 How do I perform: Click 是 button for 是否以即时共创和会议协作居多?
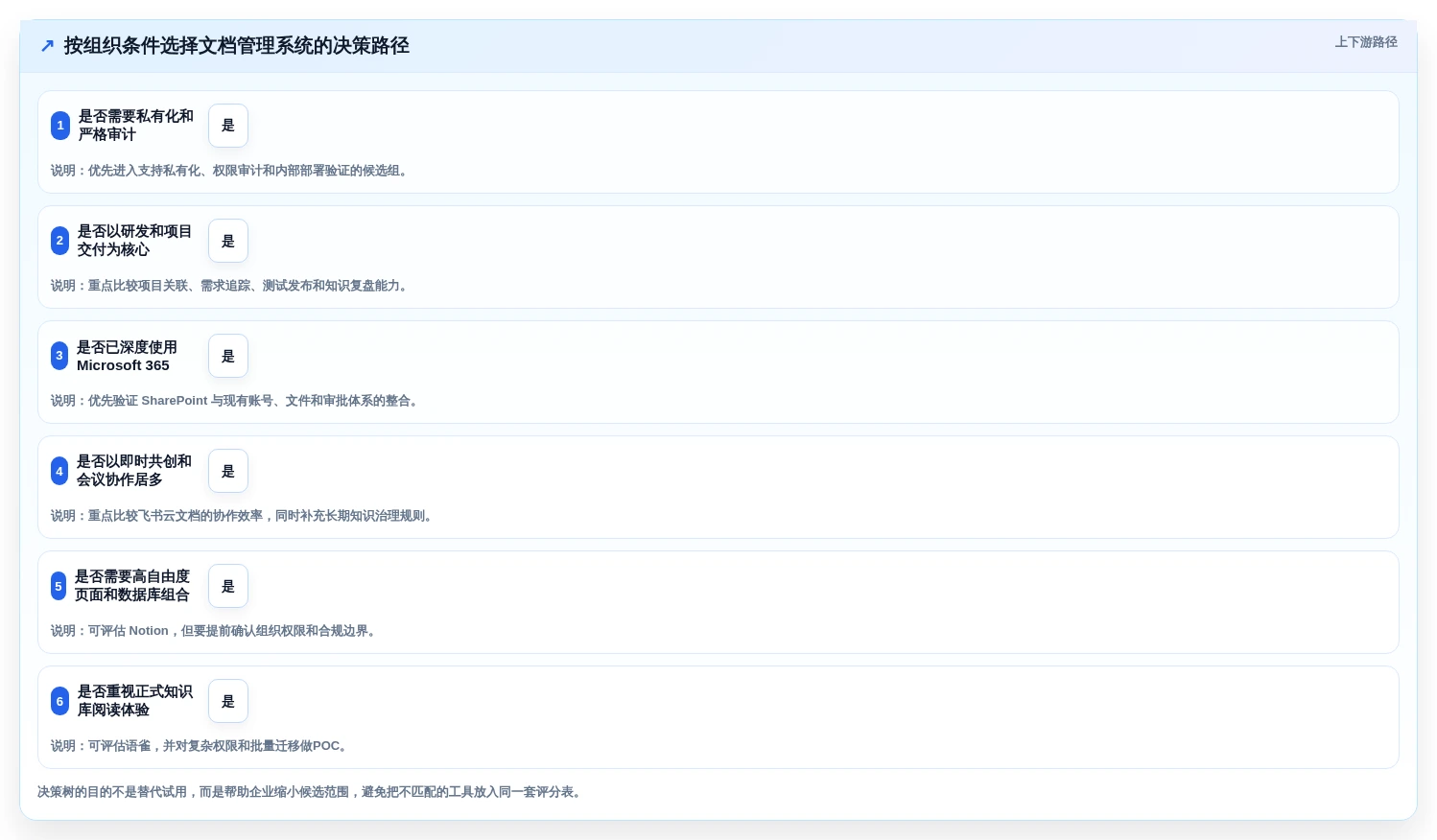[228, 471]
